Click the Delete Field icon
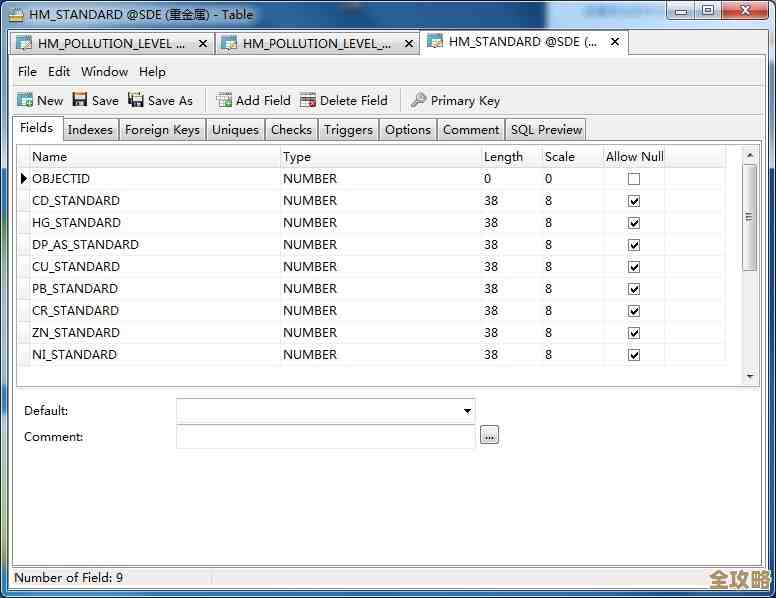The width and height of the screenshot is (776, 598). click(308, 100)
